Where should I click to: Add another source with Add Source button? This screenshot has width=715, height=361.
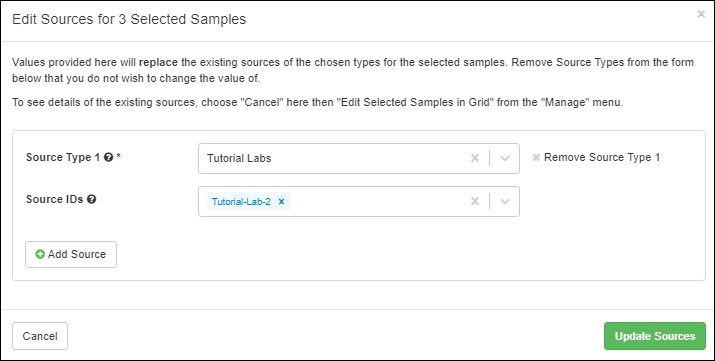click(71, 254)
